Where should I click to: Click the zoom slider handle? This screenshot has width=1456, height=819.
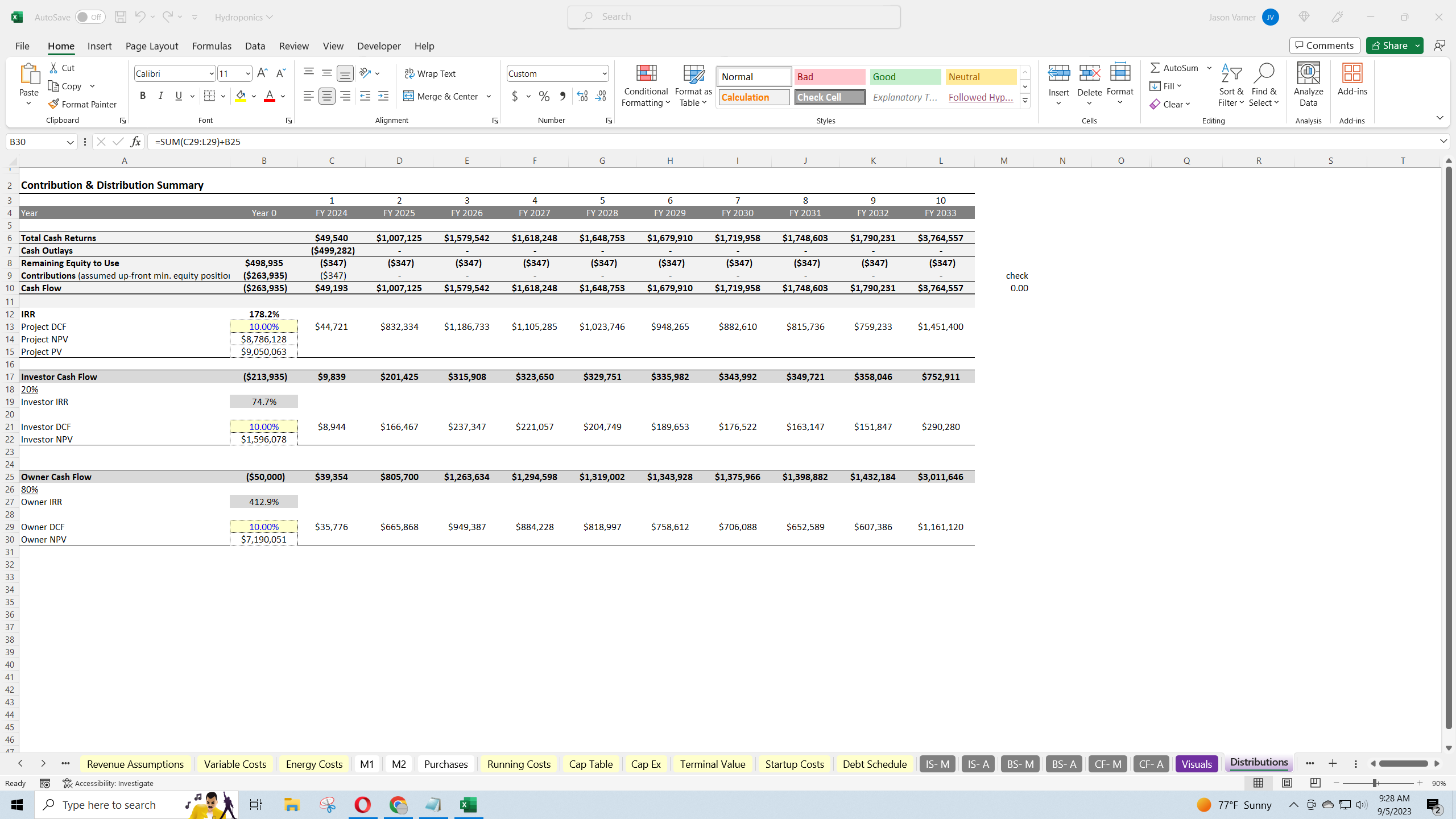(1375, 783)
